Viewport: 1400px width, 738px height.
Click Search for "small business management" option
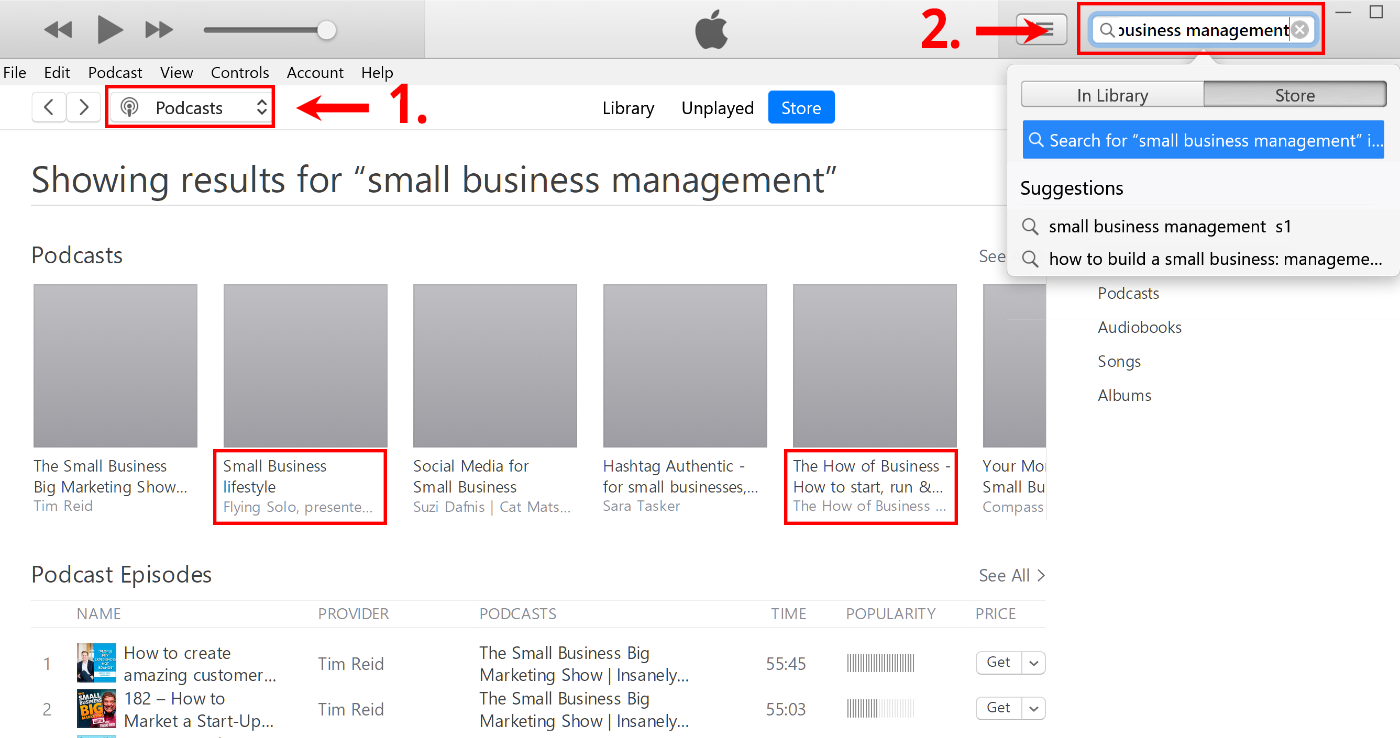pos(1203,140)
